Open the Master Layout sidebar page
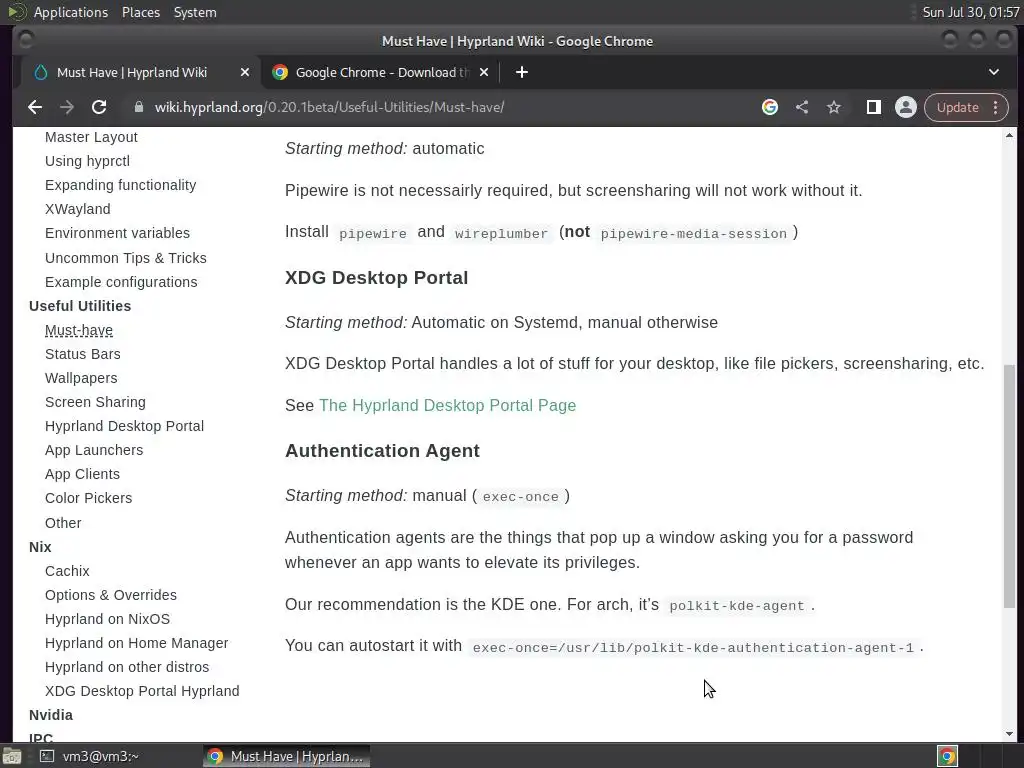This screenshot has width=1024, height=768. click(x=91, y=137)
